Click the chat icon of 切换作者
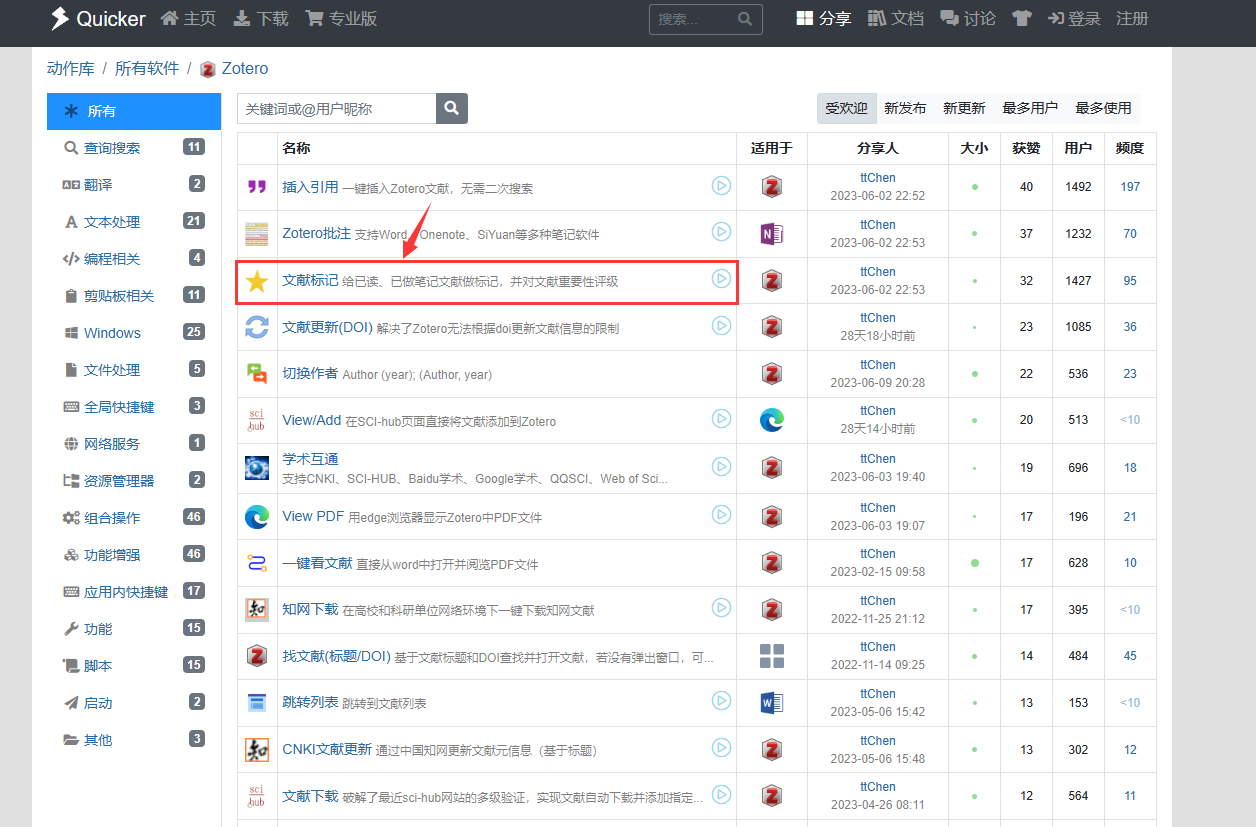Image resolution: width=1256 pixels, height=827 pixels. coord(257,374)
